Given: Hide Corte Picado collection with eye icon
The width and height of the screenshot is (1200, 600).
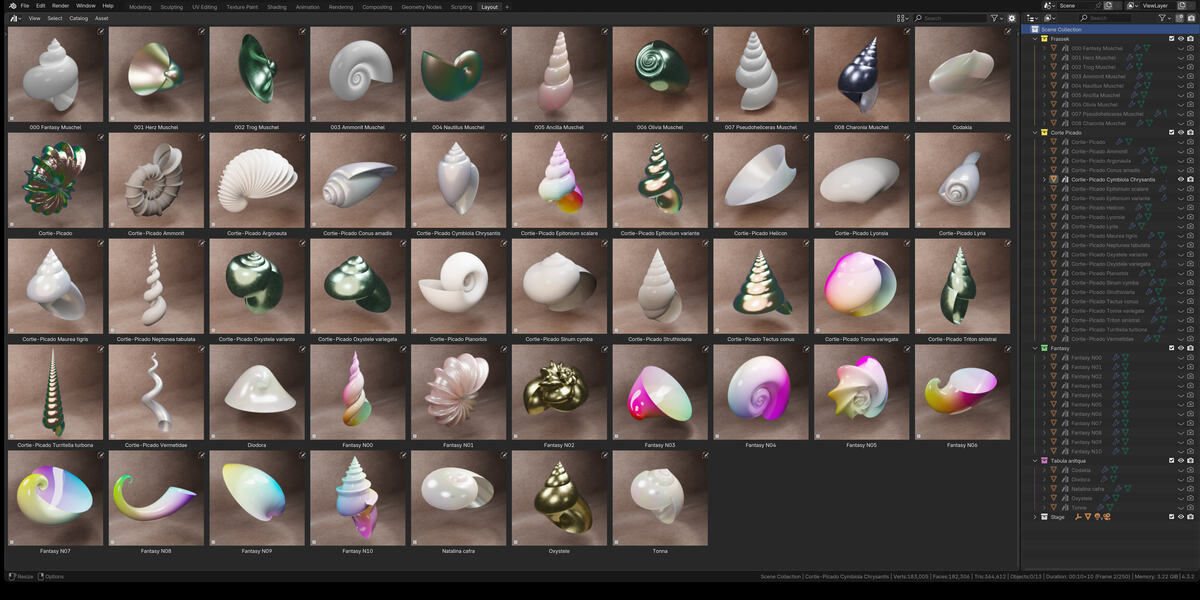Looking at the screenshot, I should click(1181, 133).
